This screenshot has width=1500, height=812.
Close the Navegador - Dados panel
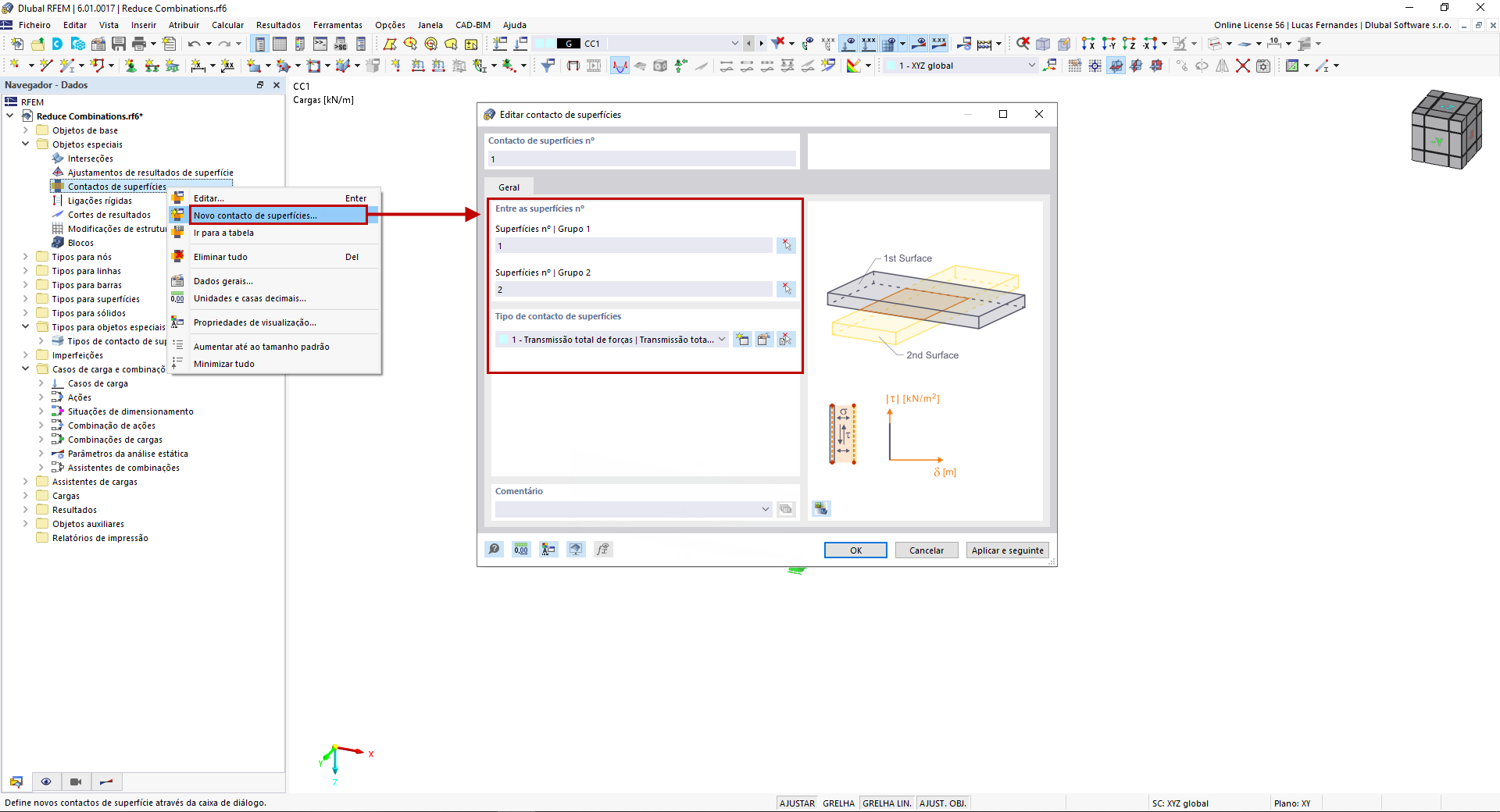click(x=276, y=85)
